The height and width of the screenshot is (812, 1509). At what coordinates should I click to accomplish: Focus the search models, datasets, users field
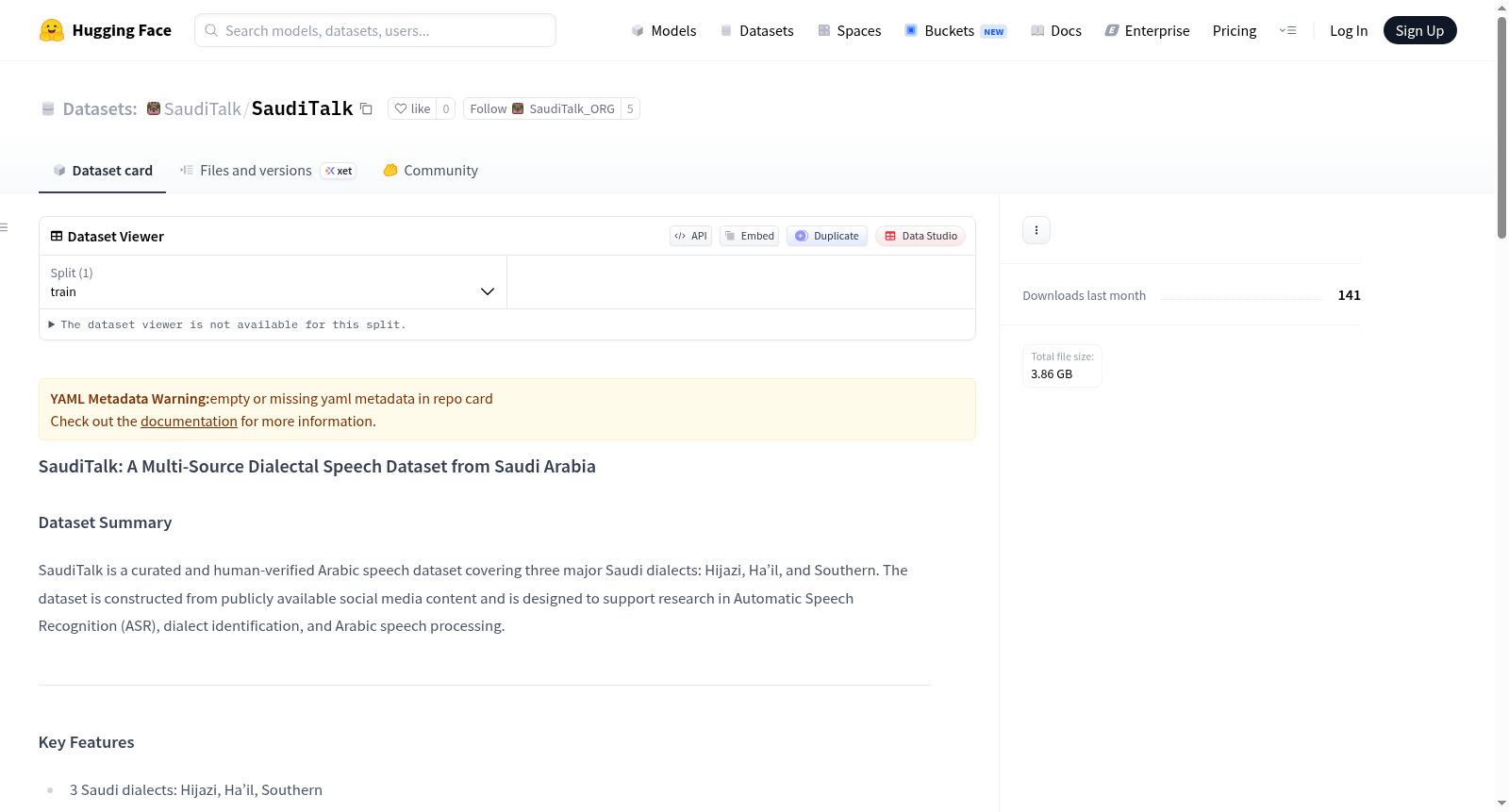(375, 30)
